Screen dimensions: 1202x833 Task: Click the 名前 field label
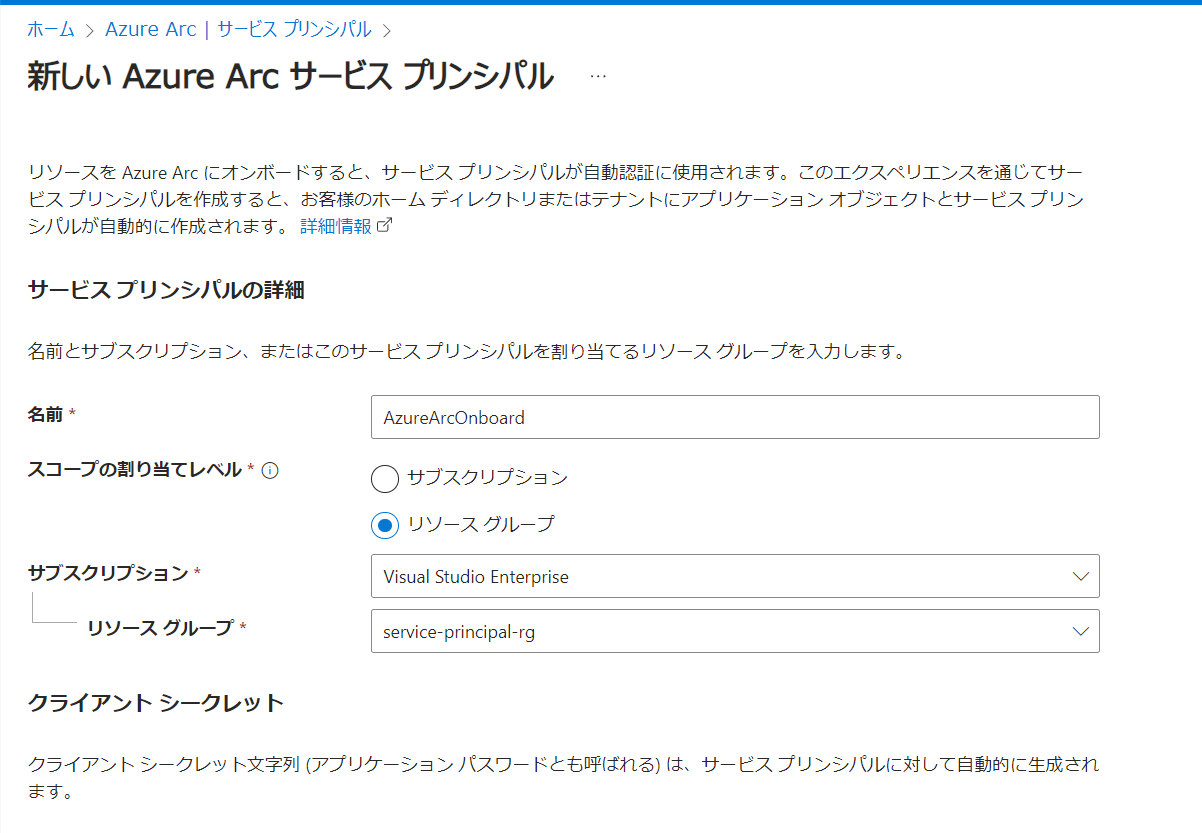point(46,414)
